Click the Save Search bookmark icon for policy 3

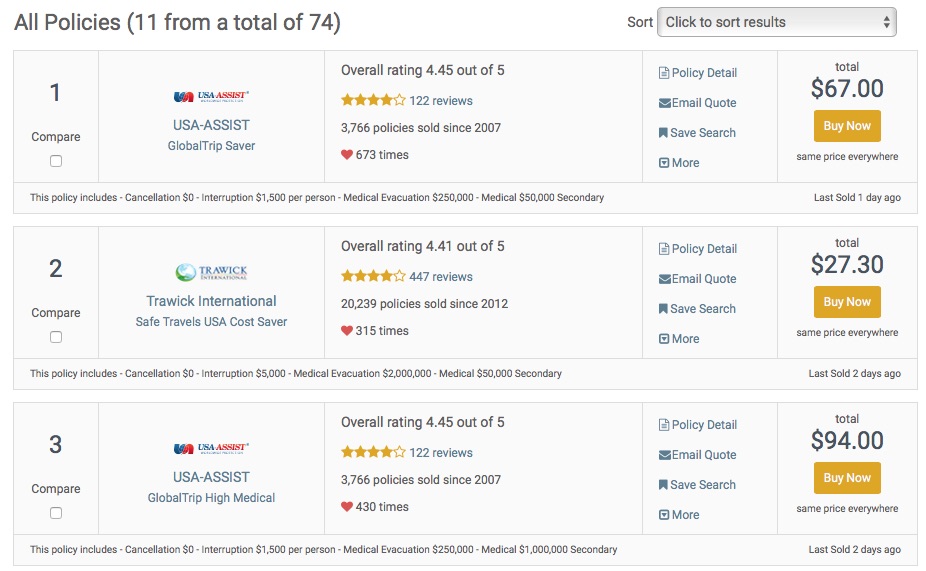(663, 485)
